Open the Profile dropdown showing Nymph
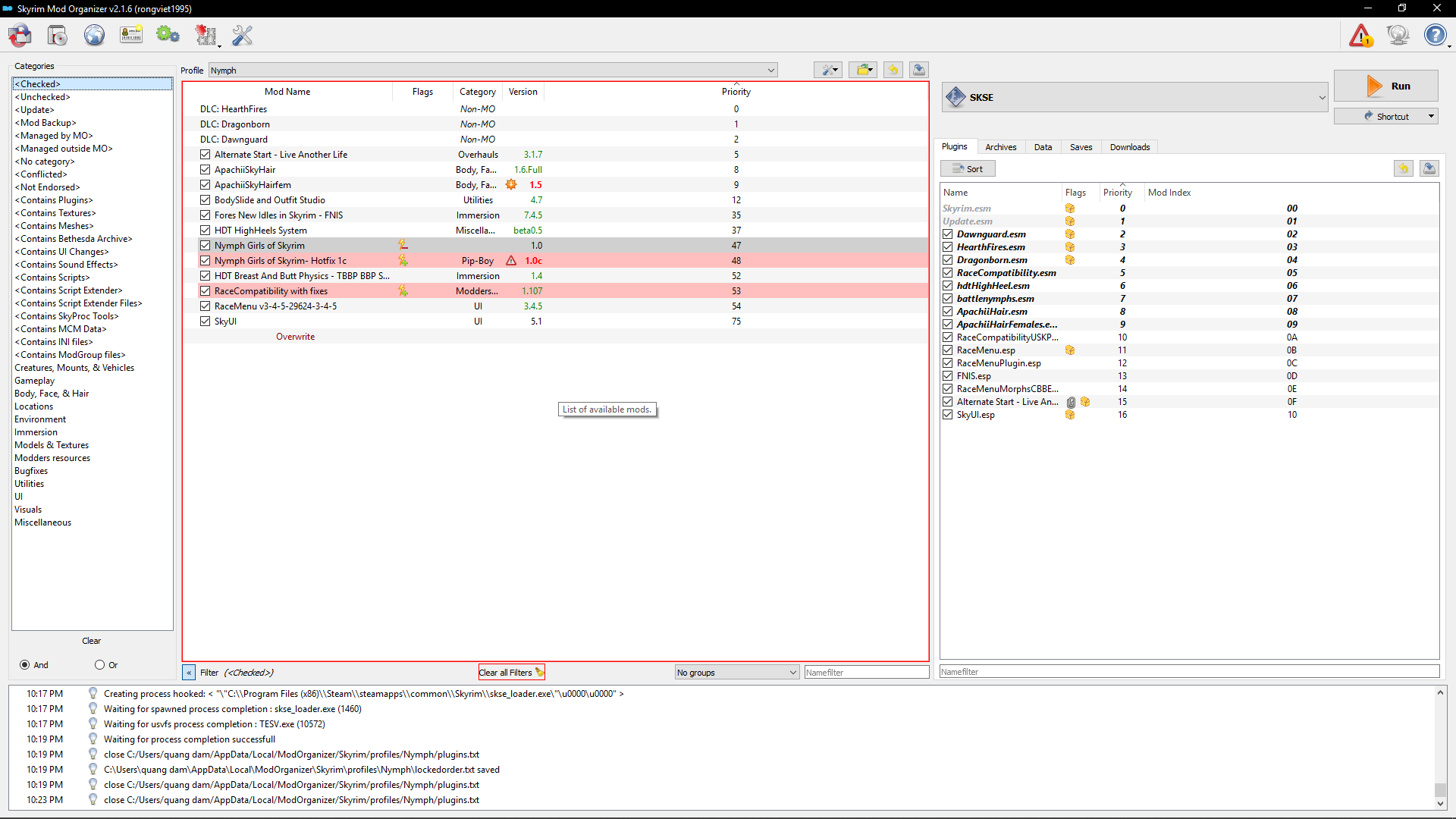This screenshot has width=1456, height=819. point(493,70)
